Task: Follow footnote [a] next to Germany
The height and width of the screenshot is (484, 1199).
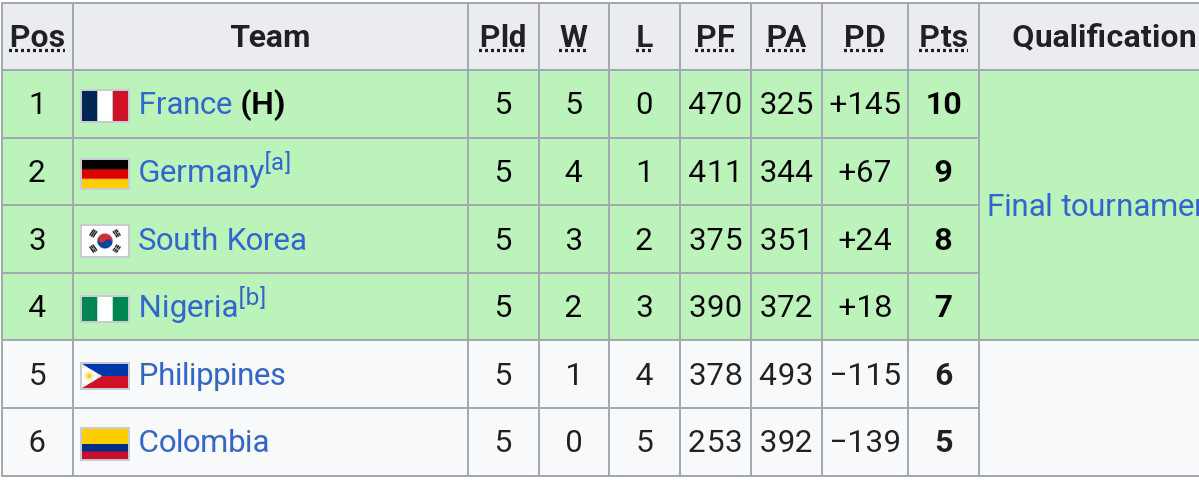Action: click(278, 163)
